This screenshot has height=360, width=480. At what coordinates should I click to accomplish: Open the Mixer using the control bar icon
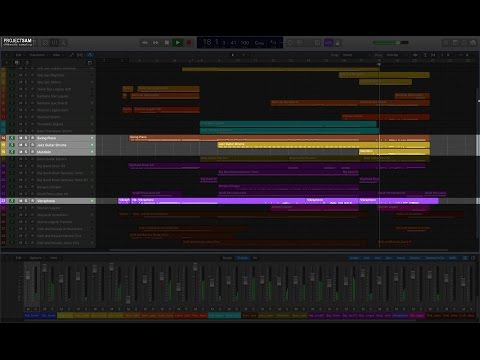(x=54, y=43)
